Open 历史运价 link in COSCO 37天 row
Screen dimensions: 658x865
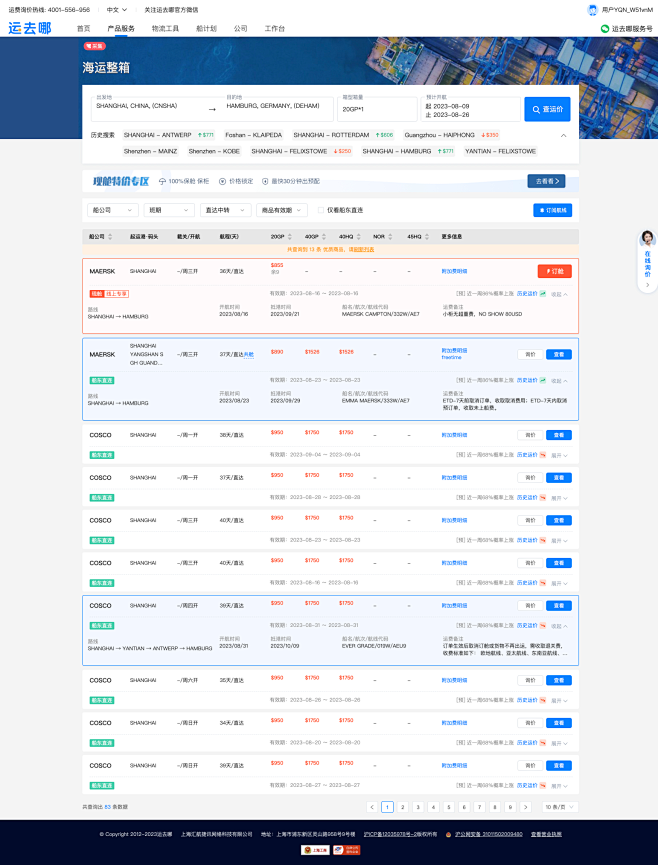click(x=527, y=498)
